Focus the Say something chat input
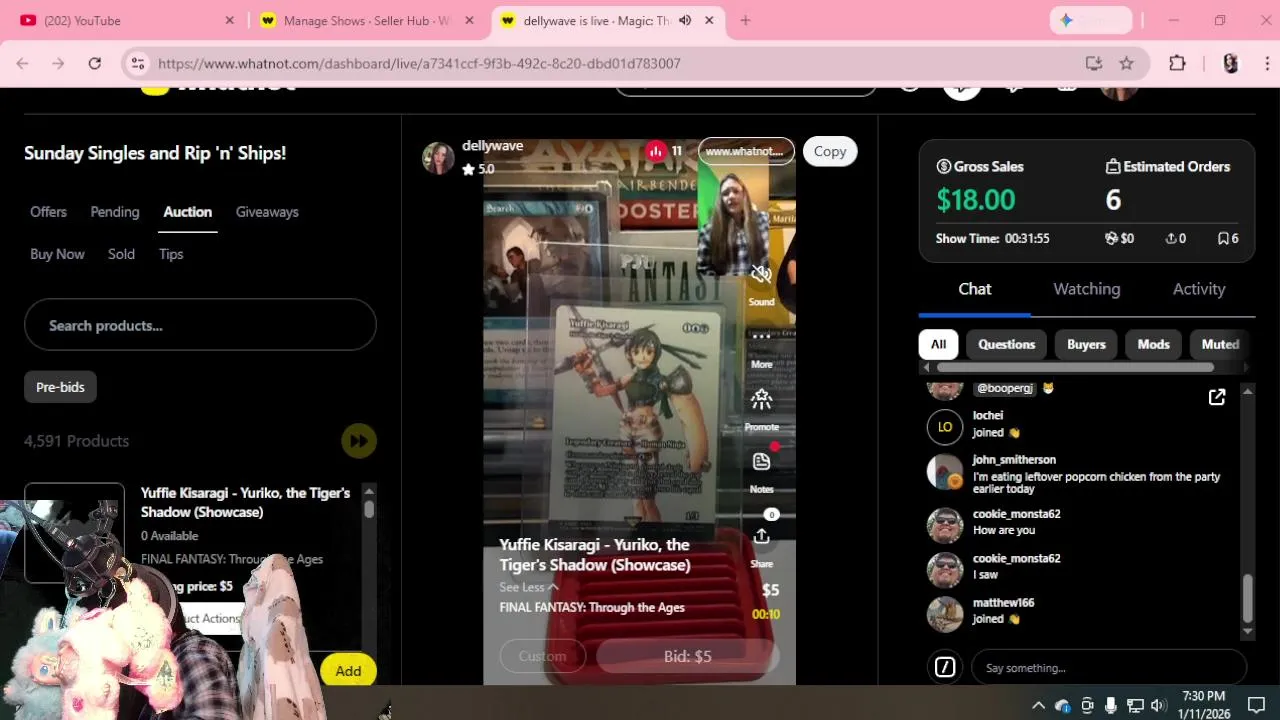This screenshot has width=1280, height=720. click(1108, 668)
